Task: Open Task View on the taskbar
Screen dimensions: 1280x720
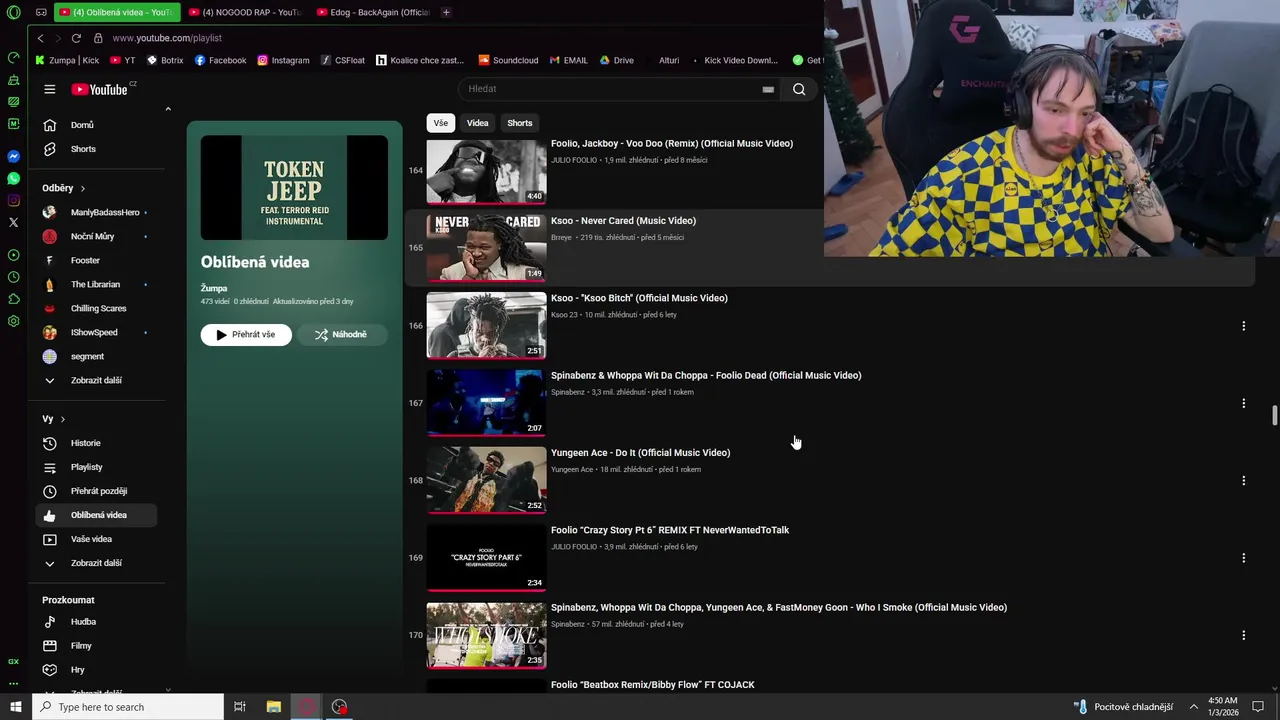Action: point(240,707)
